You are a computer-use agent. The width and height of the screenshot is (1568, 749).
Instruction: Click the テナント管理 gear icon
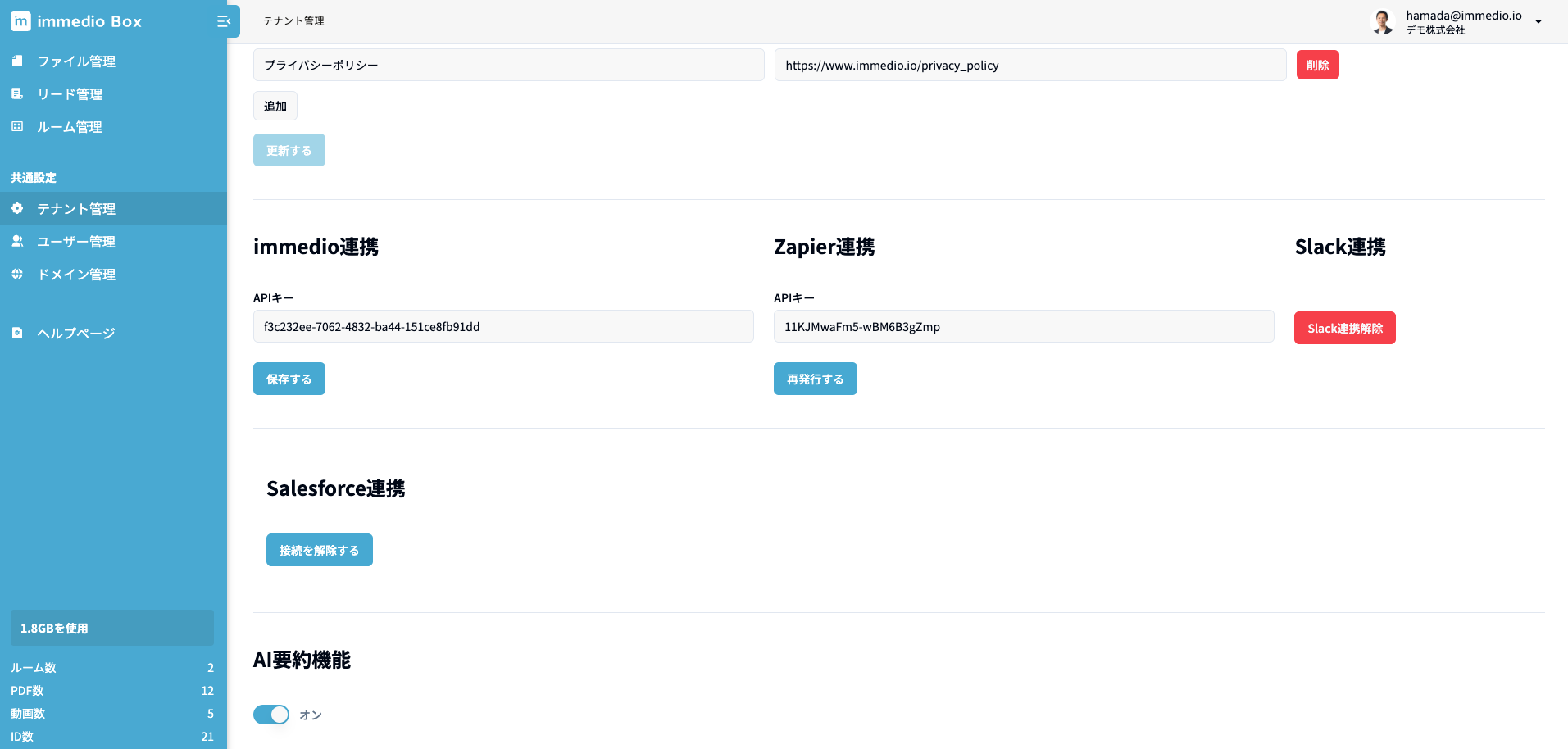[x=17, y=209]
